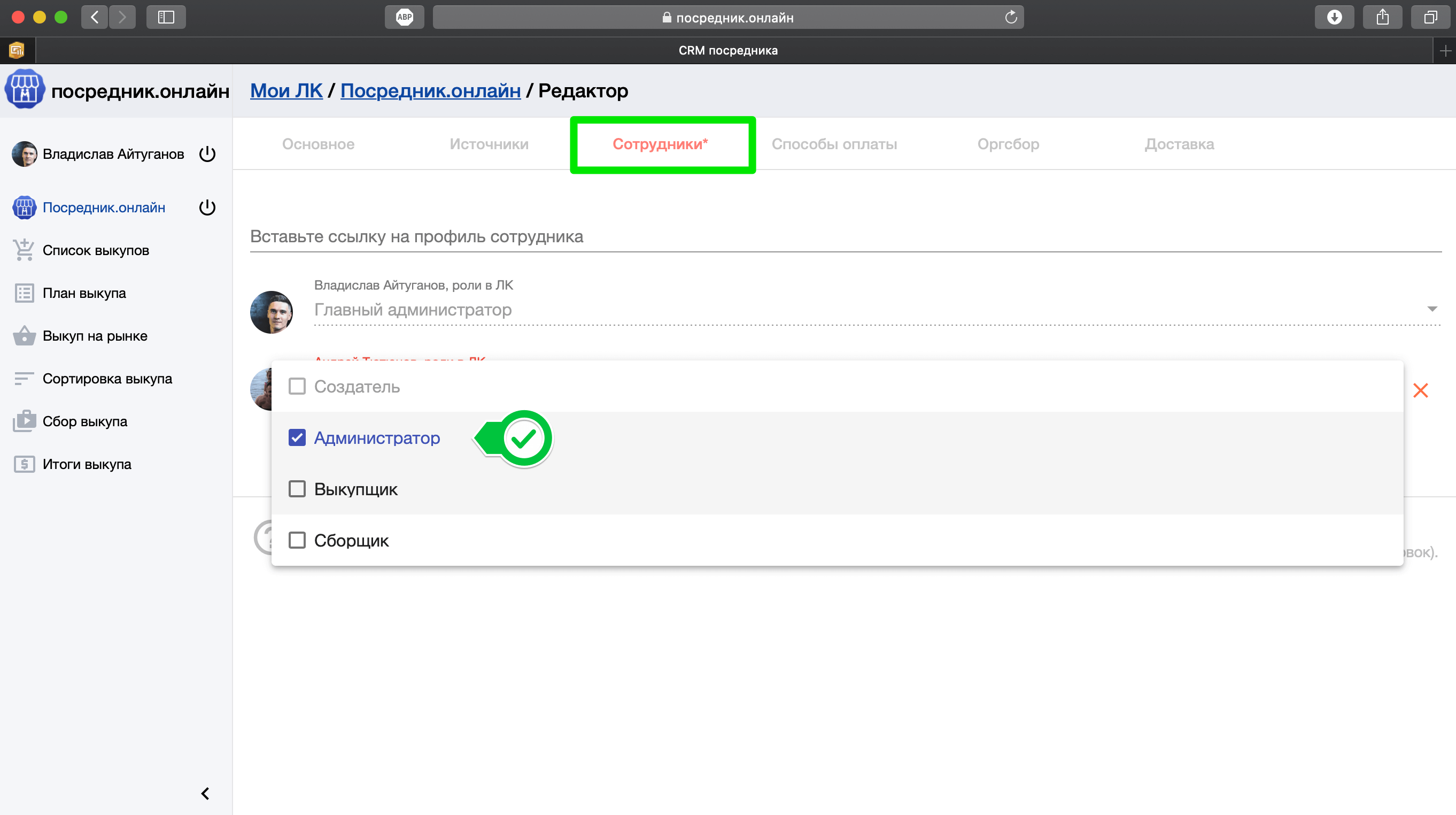The image size is (1456, 815).
Task: Collapse the left sidebar with chevron
Action: pyautogui.click(x=205, y=794)
